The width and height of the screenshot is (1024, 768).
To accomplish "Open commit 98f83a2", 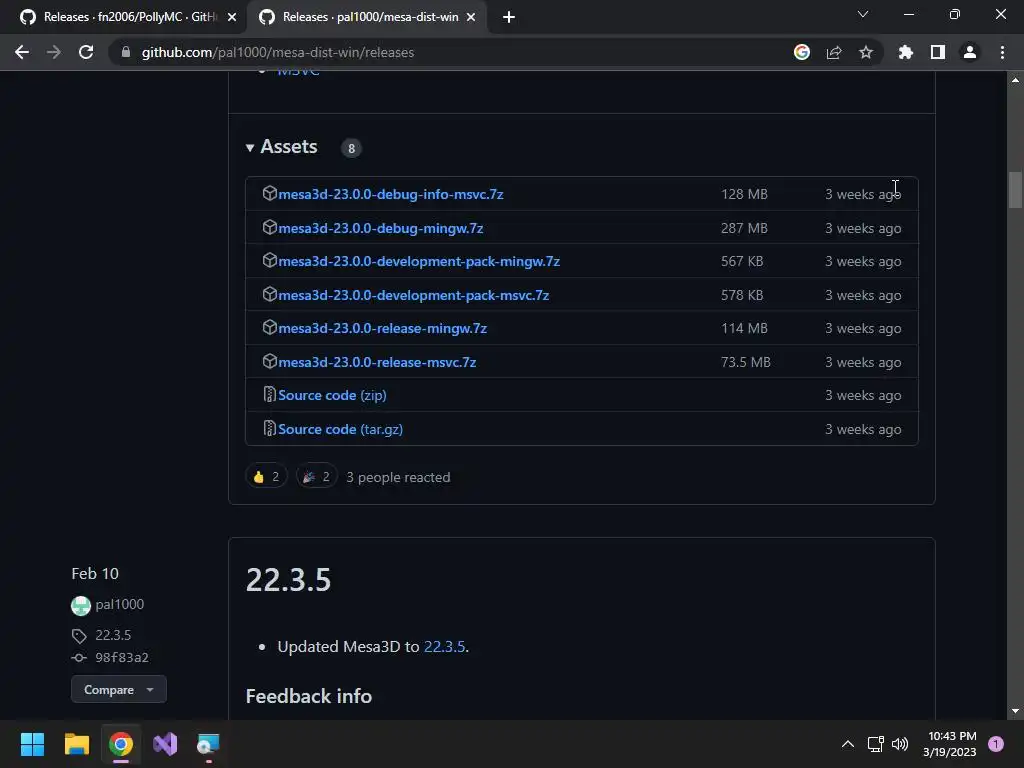I will coord(122,658).
